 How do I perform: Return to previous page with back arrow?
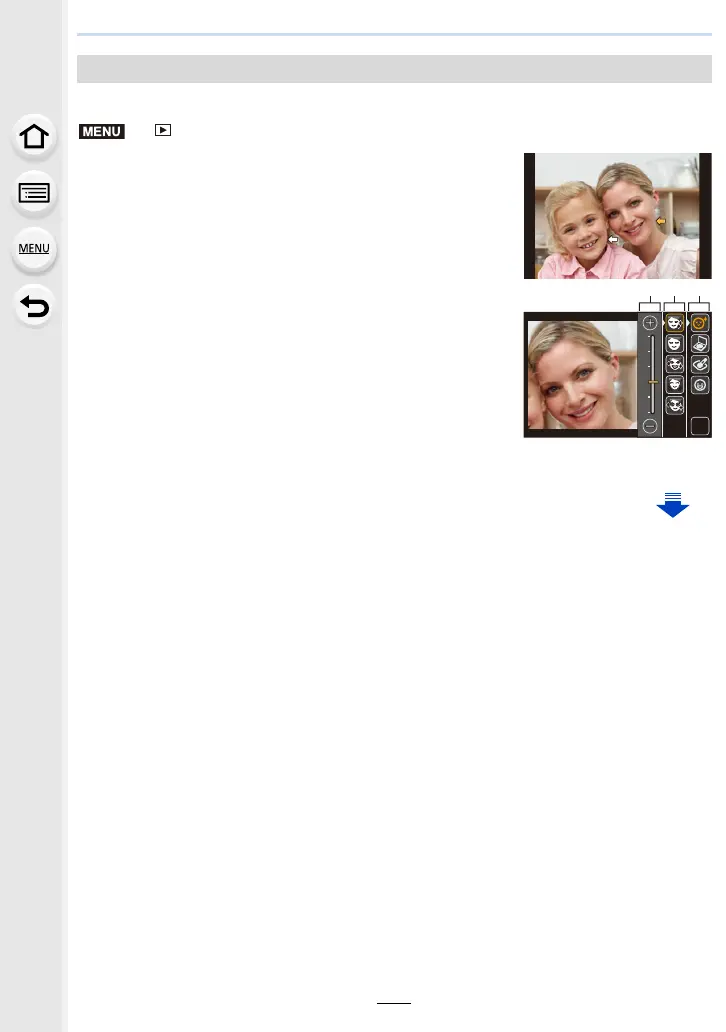click(34, 306)
